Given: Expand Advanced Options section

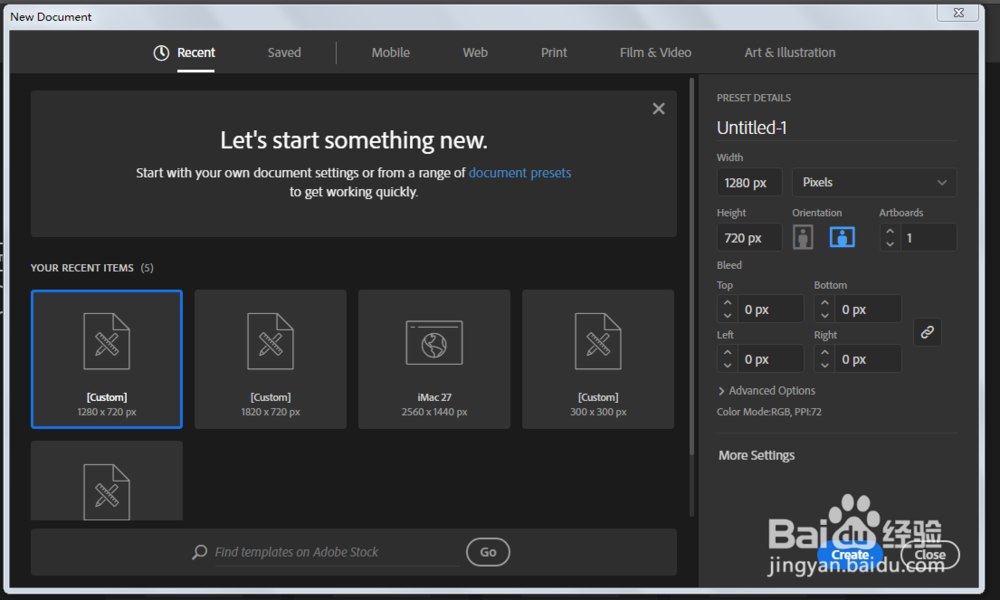Looking at the screenshot, I should (x=767, y=390).
